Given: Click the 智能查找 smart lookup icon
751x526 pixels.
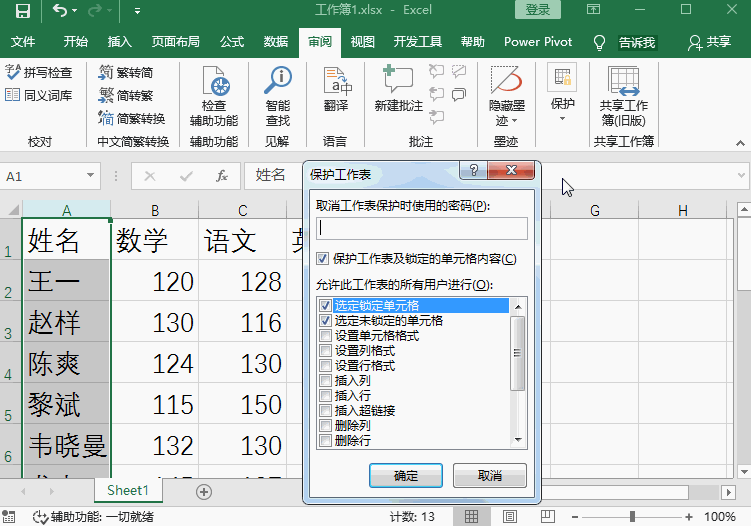Looking at the screenshot, I should click(277, 82).
